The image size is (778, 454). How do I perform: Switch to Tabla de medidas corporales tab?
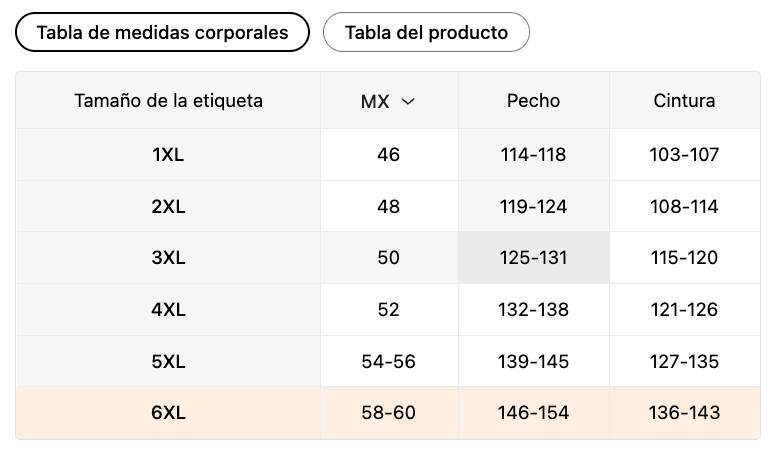click(x=162, y=32)
